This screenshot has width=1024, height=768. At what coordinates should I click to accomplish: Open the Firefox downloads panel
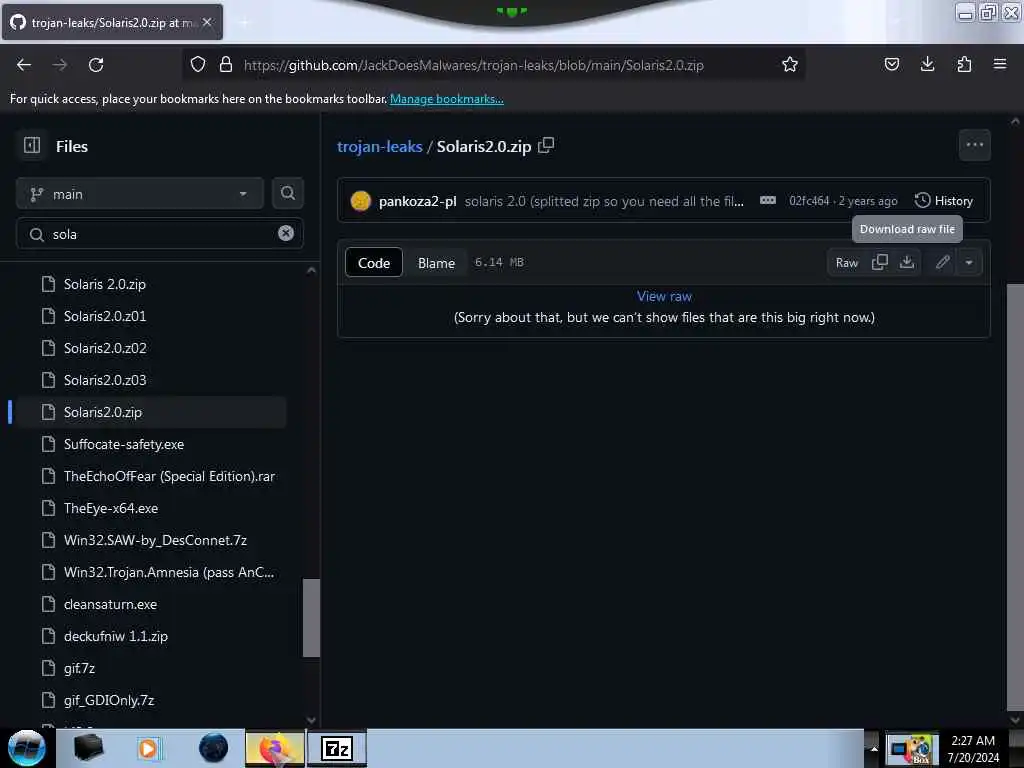point(927,64)
